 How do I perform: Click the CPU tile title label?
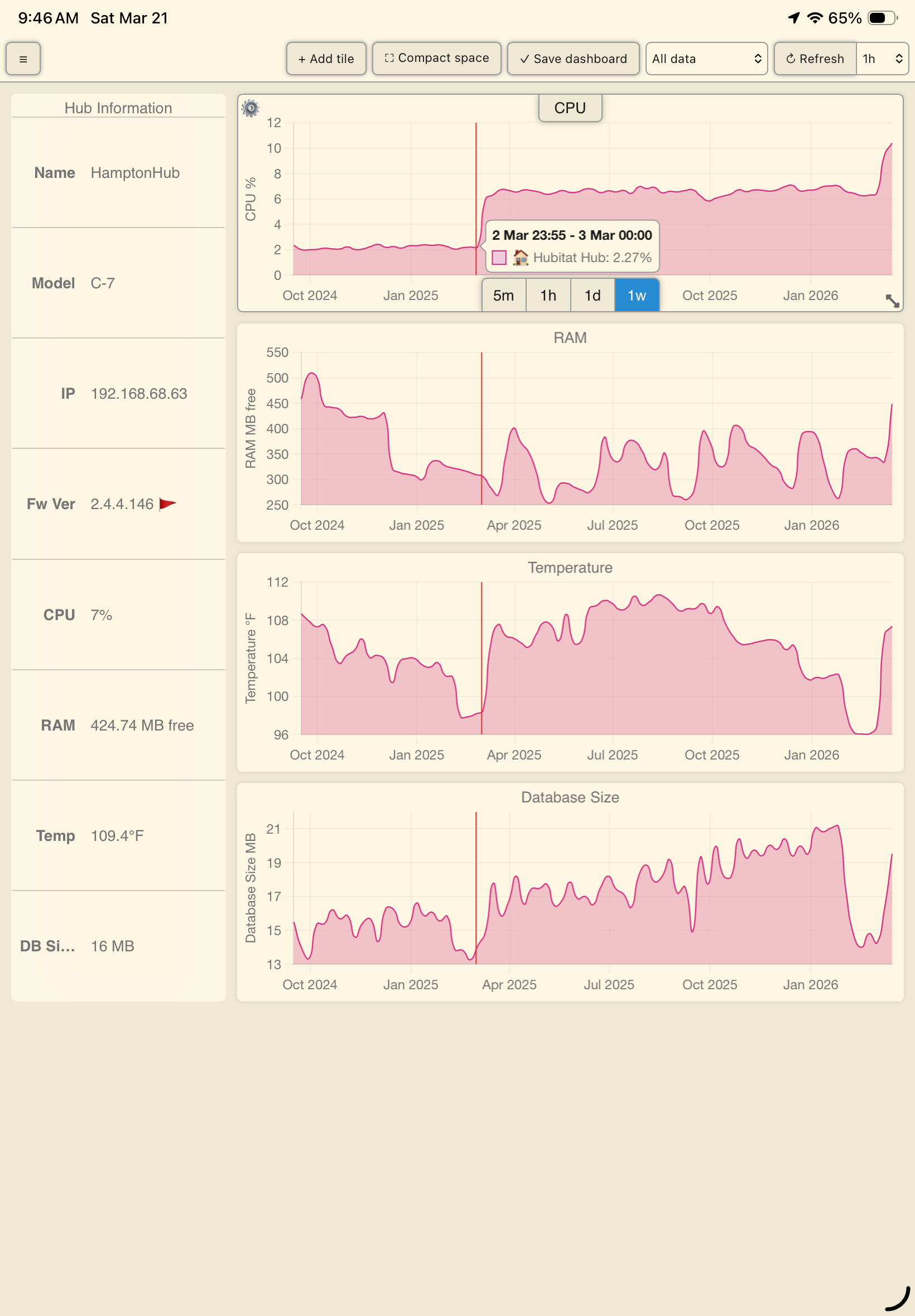[x=570, y=108]
